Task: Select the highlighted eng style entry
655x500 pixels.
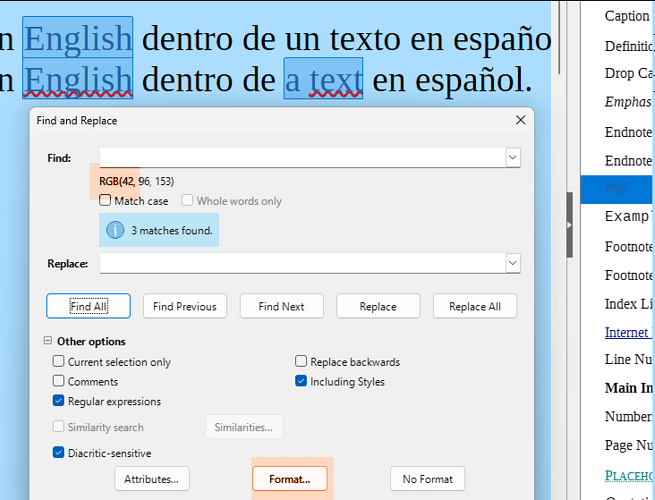Action: click(x=616, y=189)
